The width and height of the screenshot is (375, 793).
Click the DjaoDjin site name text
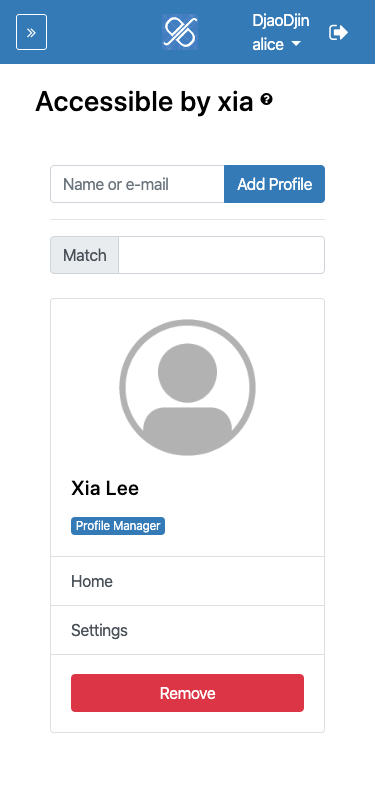pyautogui.click(x=281, y=21)
